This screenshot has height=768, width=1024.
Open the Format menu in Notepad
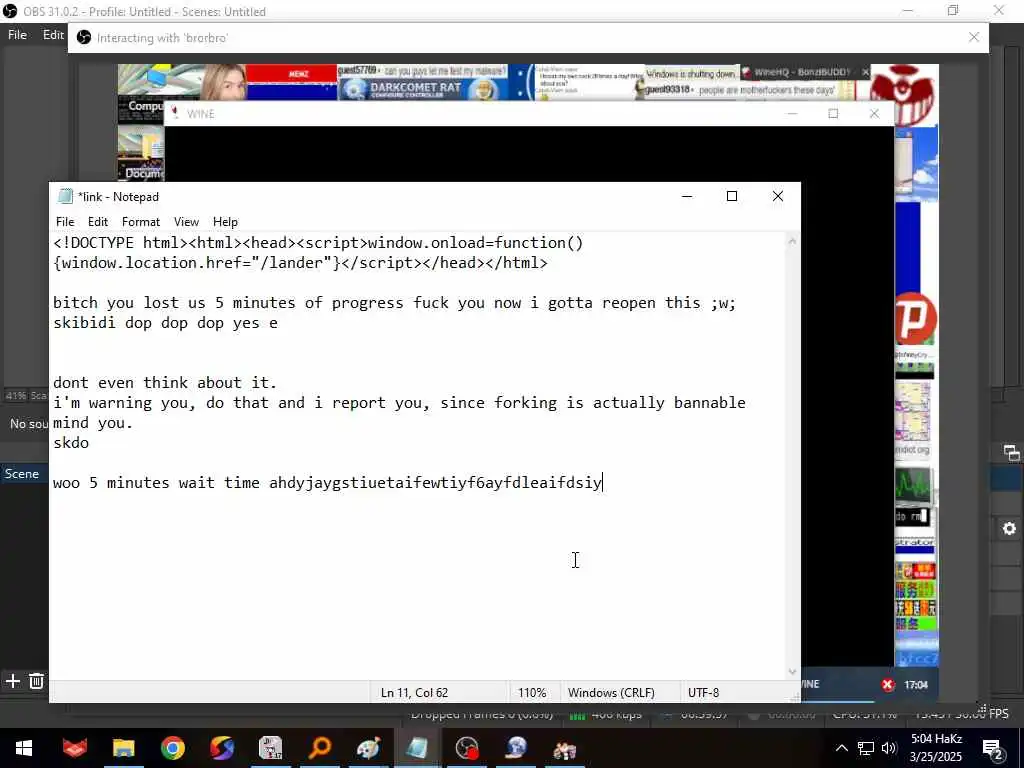coord(140,222)
